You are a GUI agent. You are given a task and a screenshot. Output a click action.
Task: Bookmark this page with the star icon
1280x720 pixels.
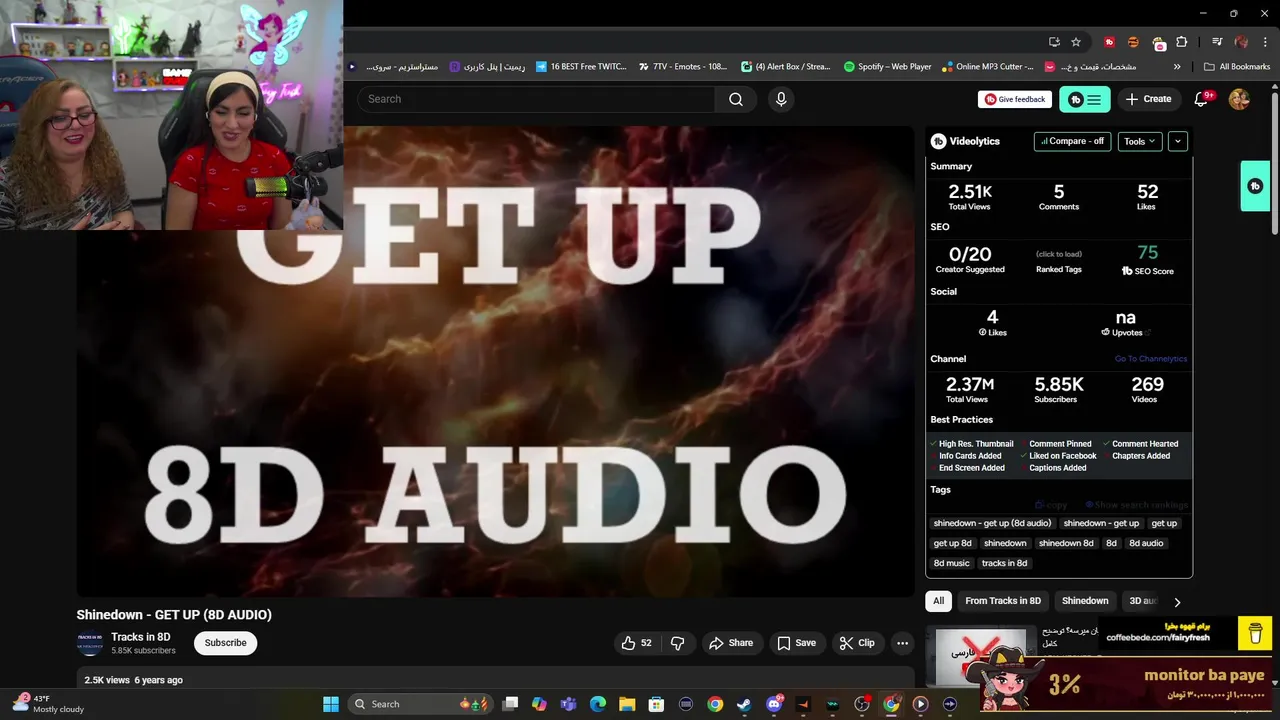pos(1076,42)
